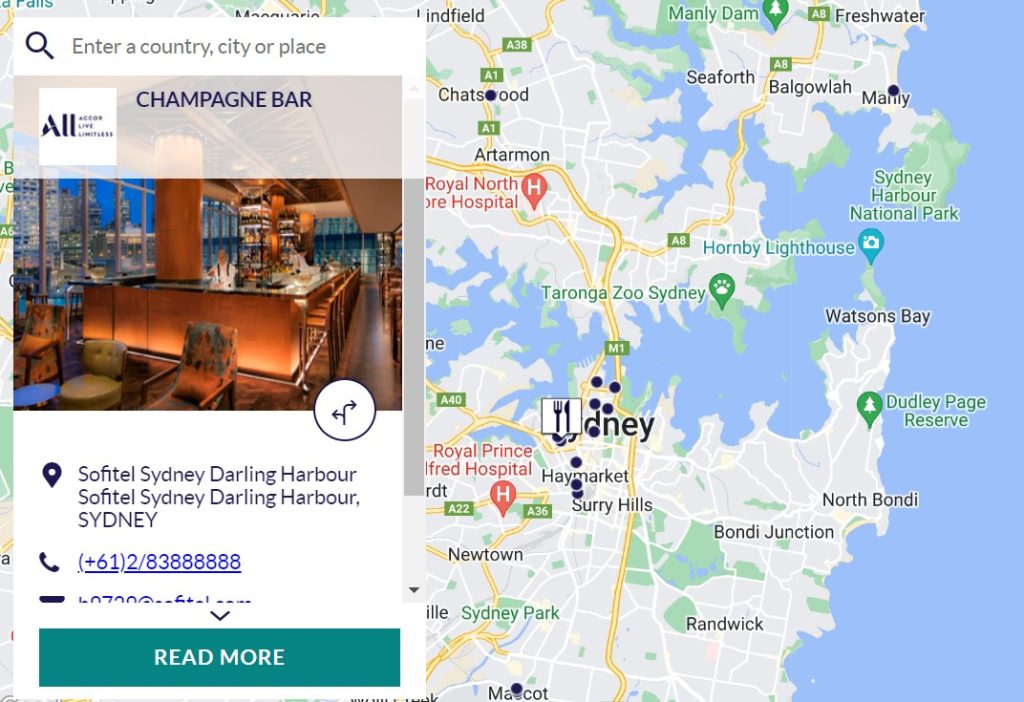This screenshot has width=1024, height=702.
Task: Click the panel's vertical scrollbar thumb
Action: point(414,337)
